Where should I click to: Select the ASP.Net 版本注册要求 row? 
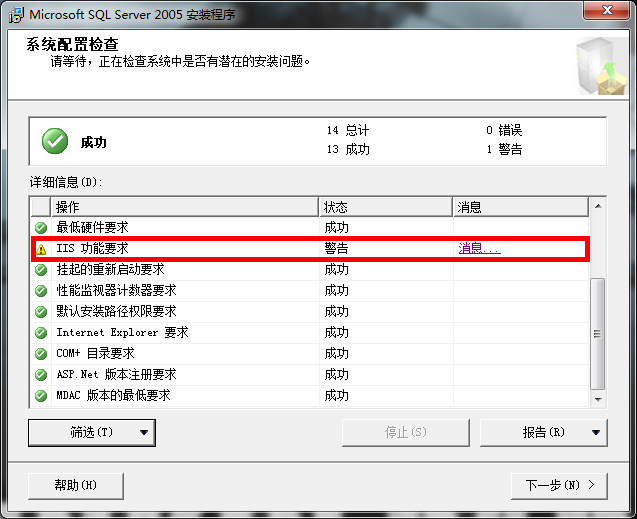coord(310,374)
